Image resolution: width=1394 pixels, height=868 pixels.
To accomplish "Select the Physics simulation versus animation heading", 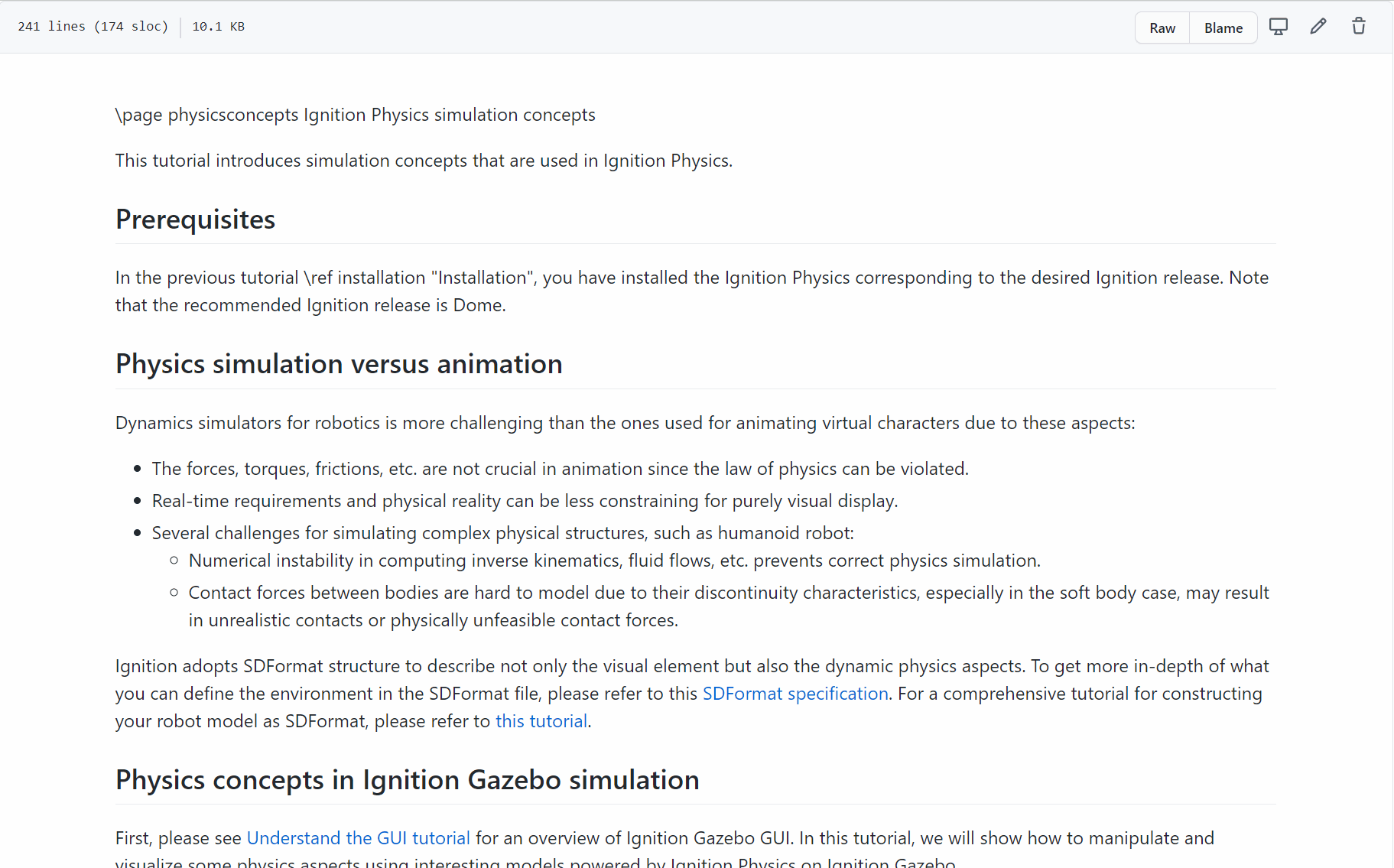I will 339,364.
